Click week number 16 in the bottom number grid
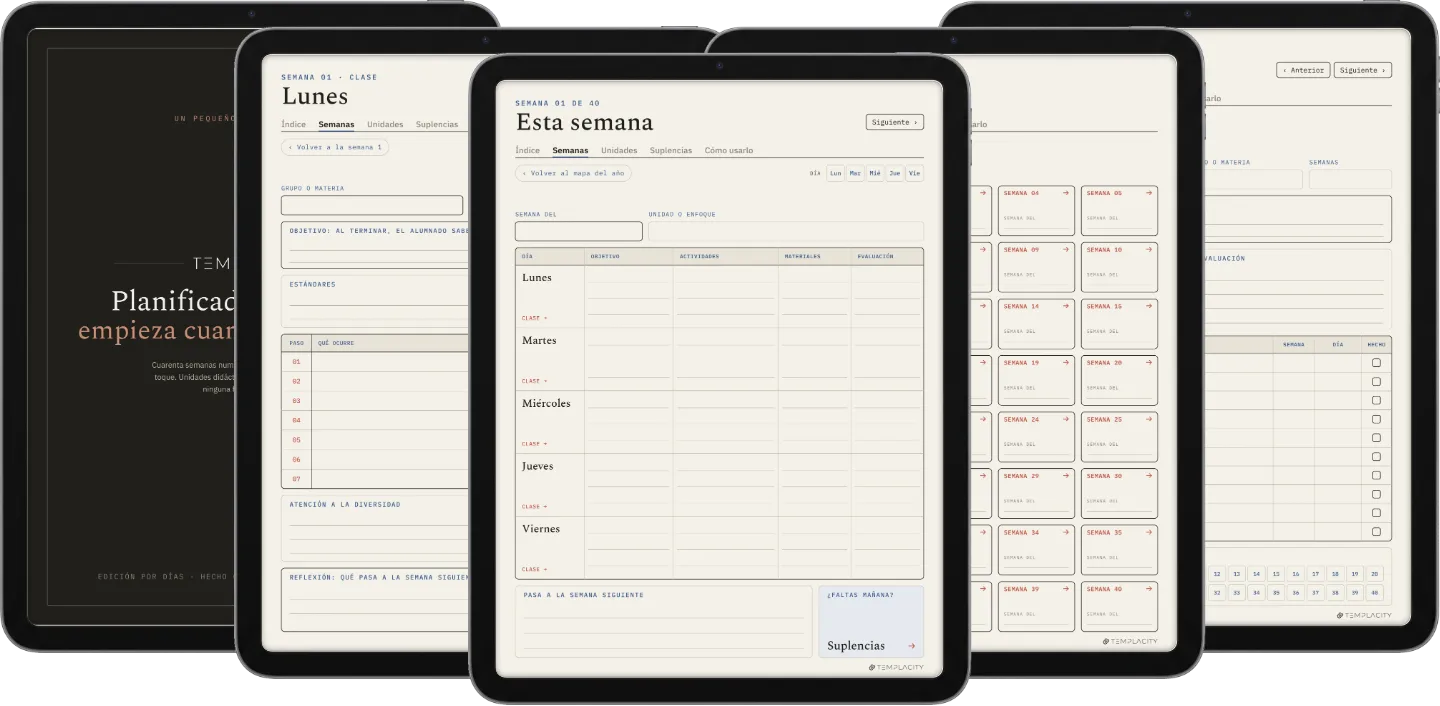The height and width of the screenshot is (706, 1440). pyautogui.click(x=1295, y=574)
